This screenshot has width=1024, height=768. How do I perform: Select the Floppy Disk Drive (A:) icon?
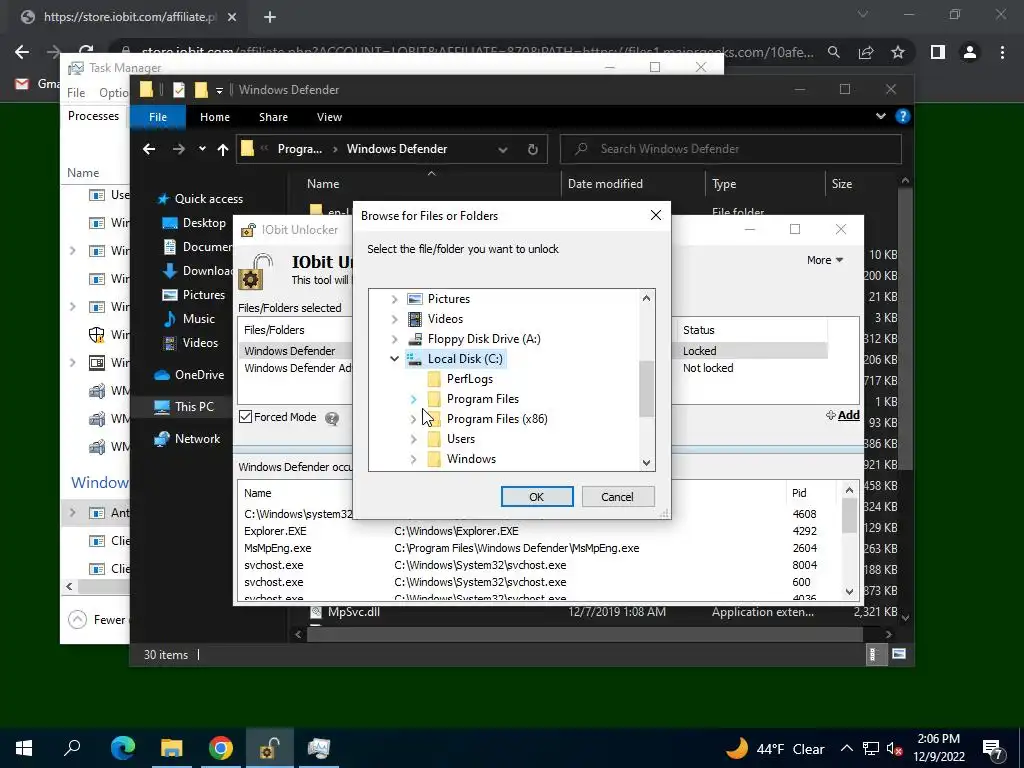[415, 339]
